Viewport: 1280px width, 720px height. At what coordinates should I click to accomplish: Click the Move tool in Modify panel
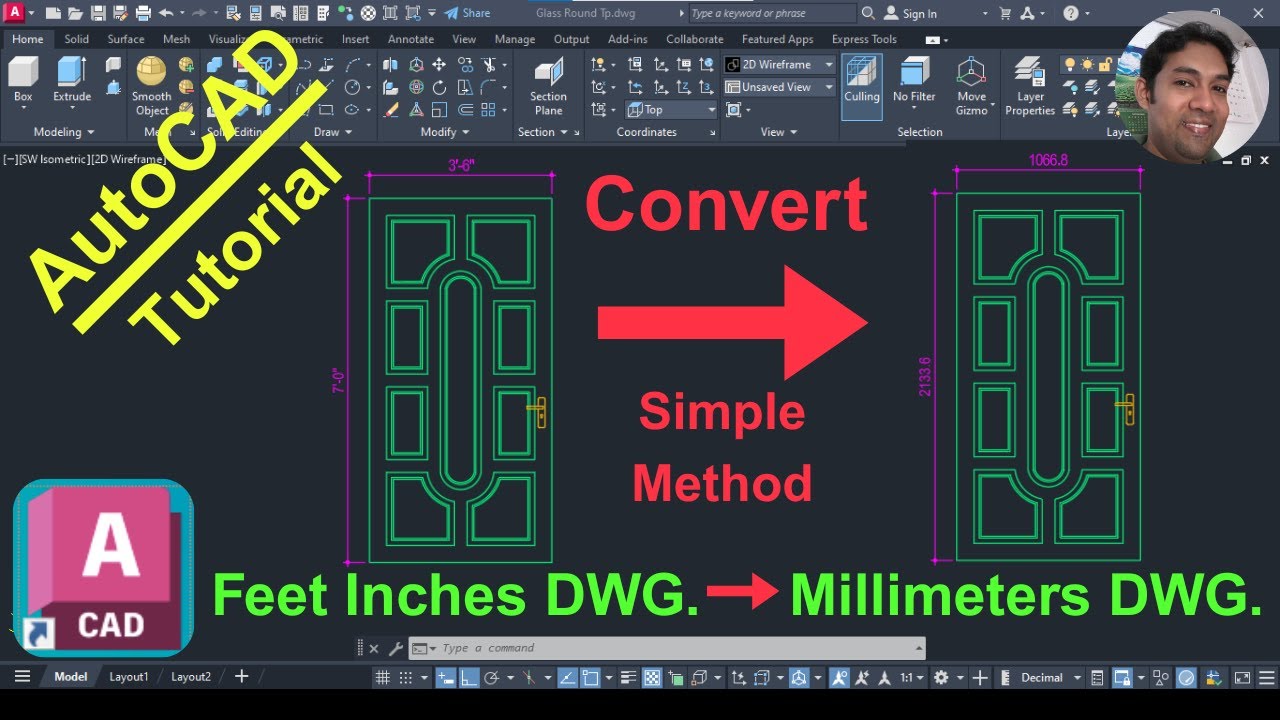[439, 65]
